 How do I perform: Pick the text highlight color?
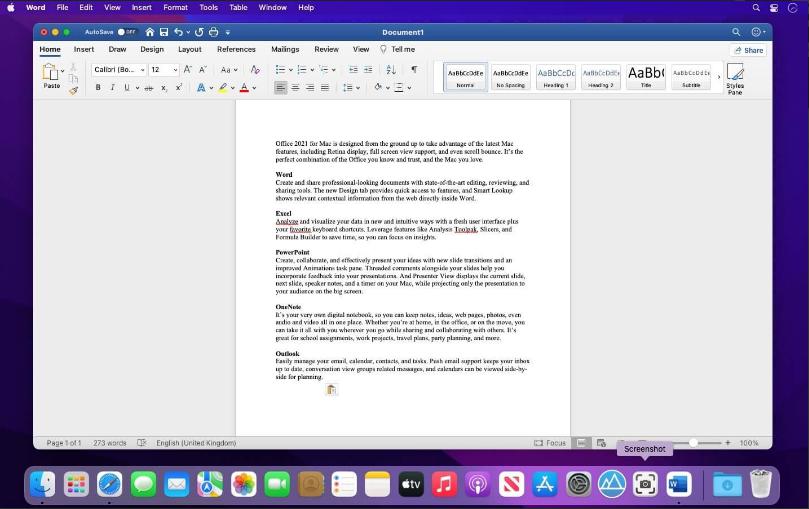223,88
